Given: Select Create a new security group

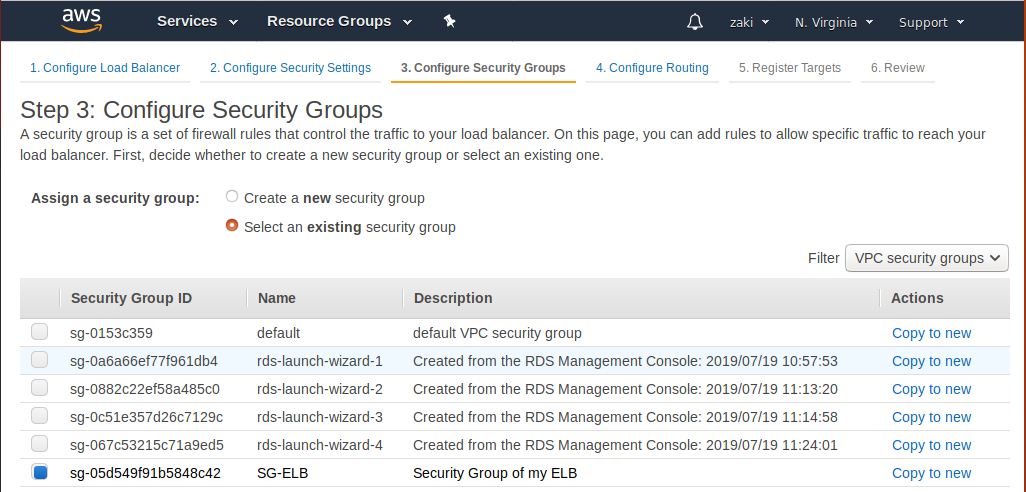Looking at the screenshot, I should [x=232, y=197].
